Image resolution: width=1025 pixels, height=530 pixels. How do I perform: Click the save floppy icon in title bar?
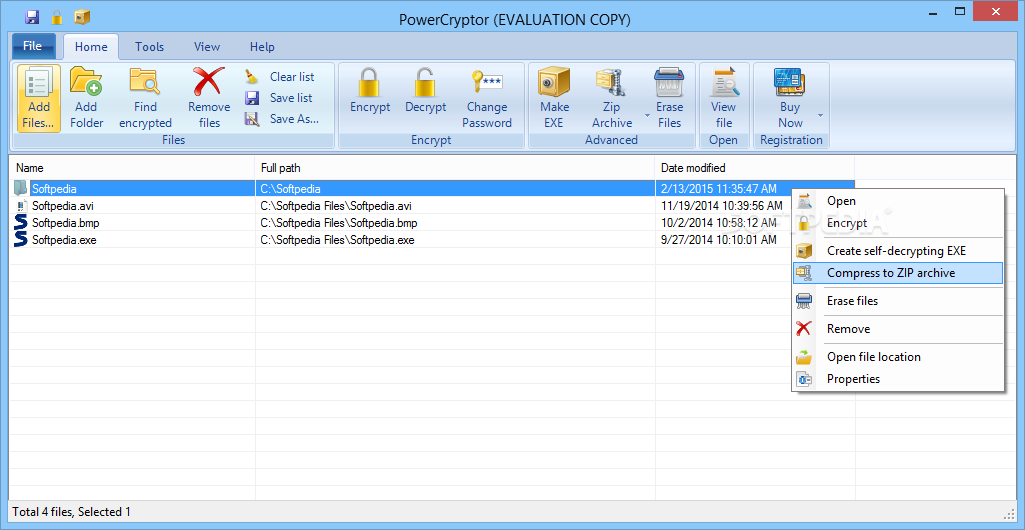coord(33,17)
